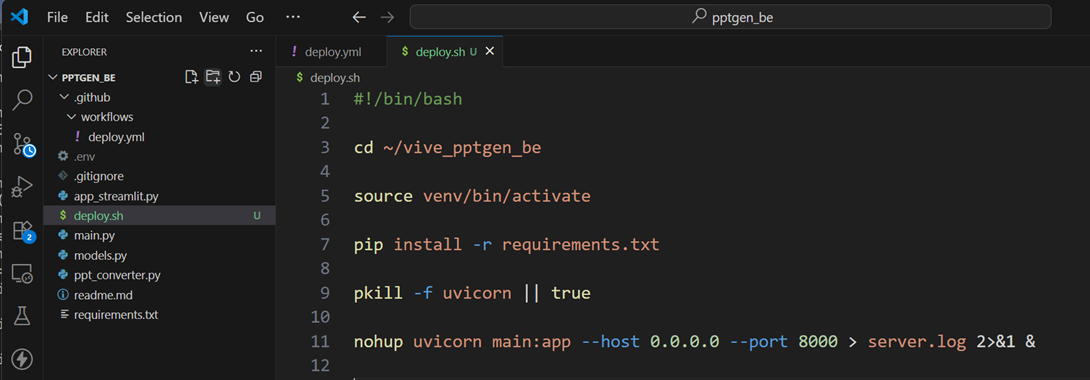Collapse all folders in Explorer

256,77
